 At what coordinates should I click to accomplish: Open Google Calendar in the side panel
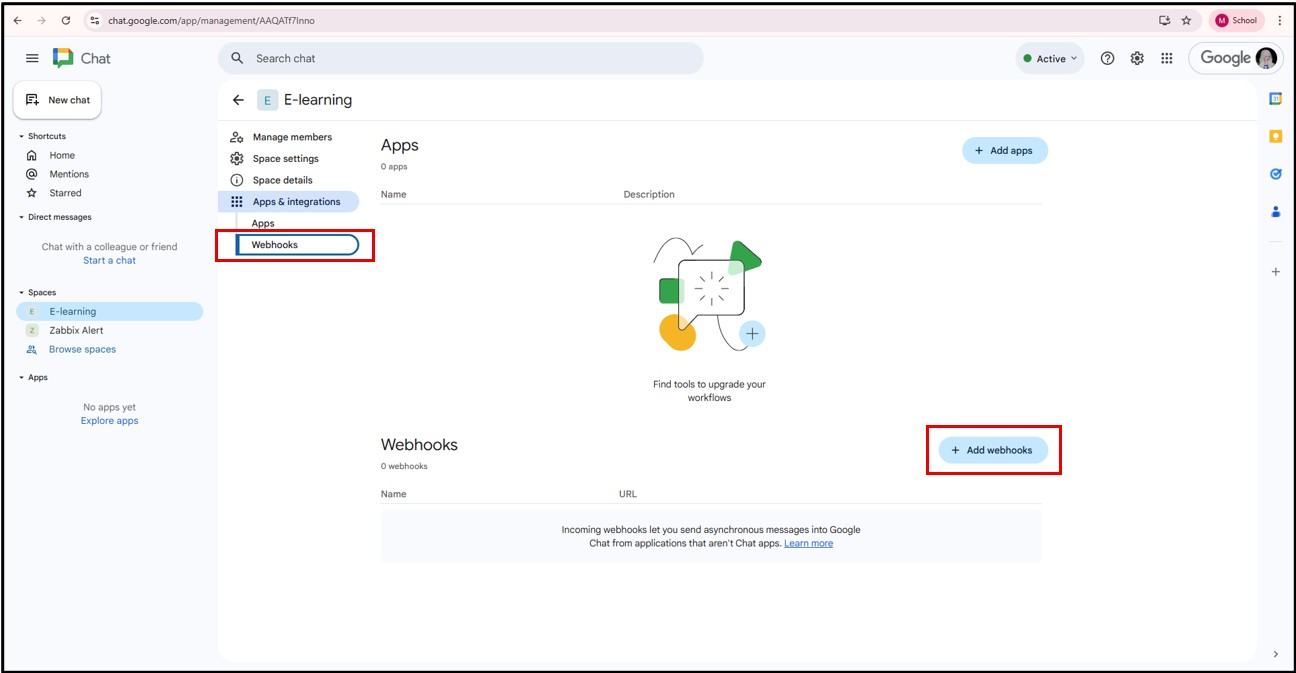point(1275,98)
